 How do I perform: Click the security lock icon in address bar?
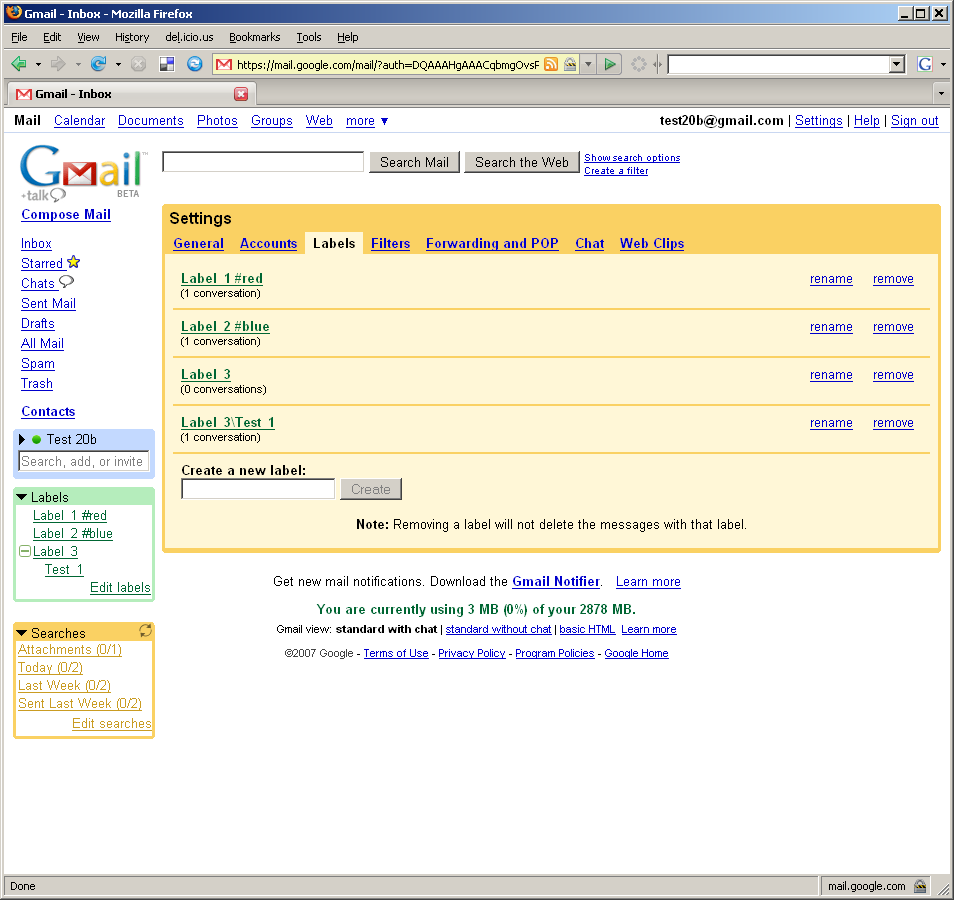pos(570,64)
